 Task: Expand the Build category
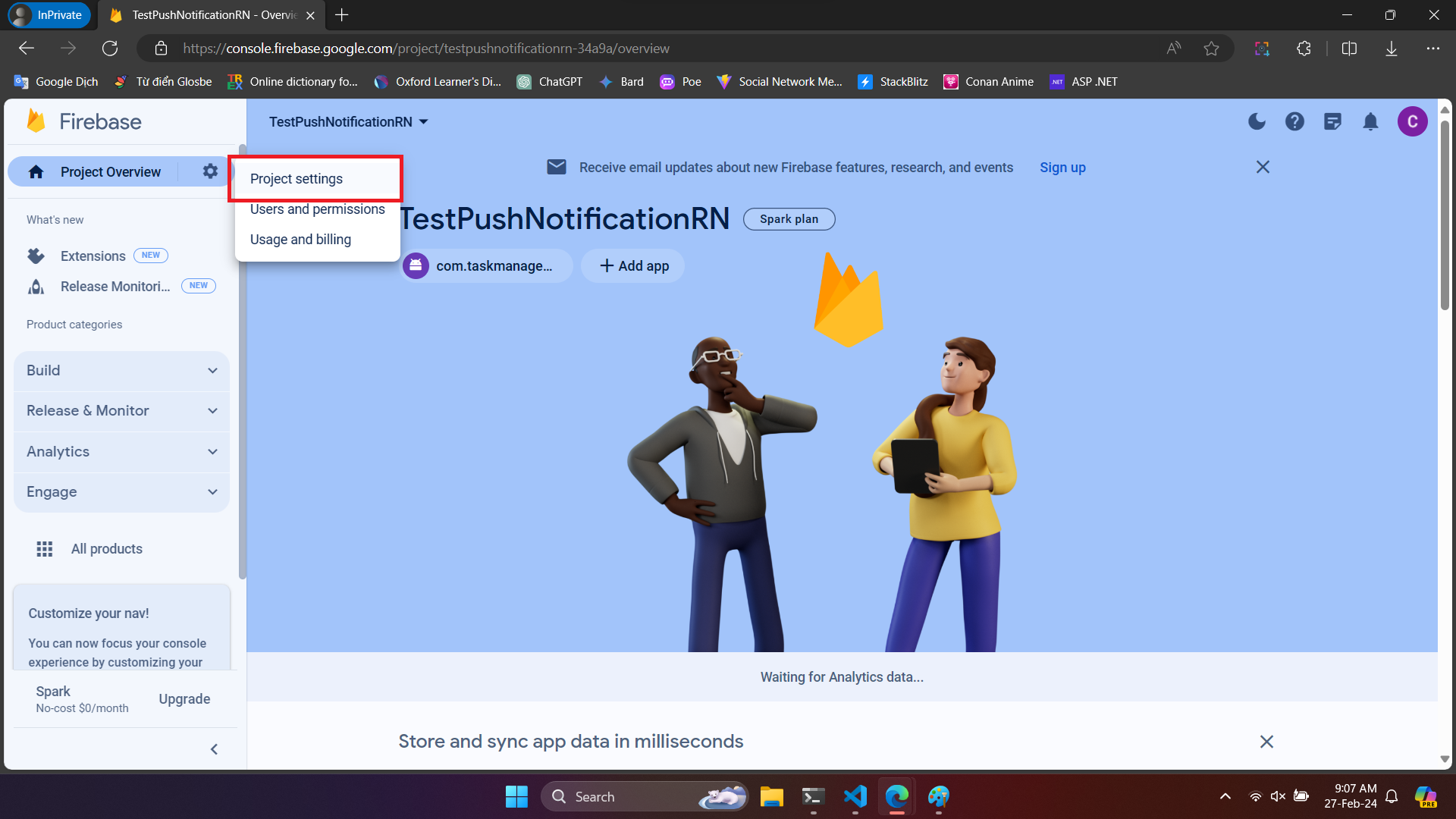coord(121,371)
